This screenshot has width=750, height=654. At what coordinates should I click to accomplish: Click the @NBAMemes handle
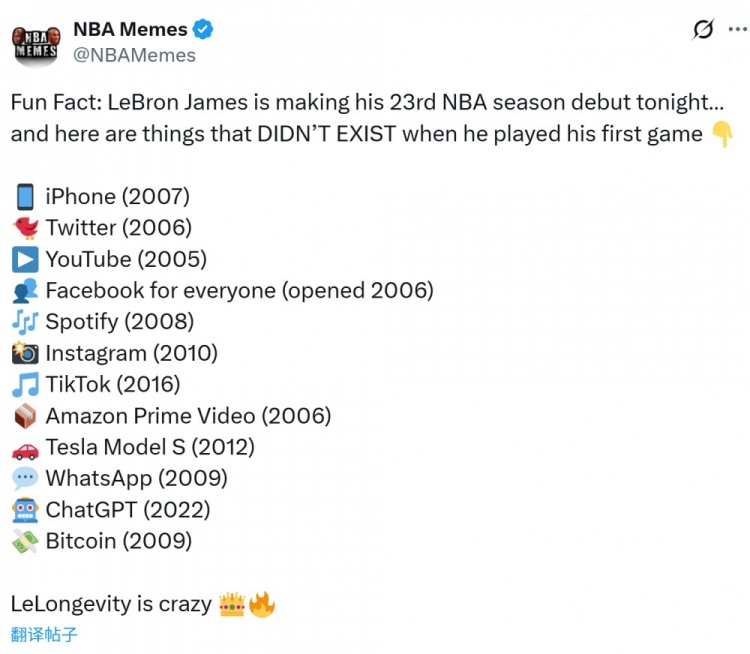tap(134, 55)
